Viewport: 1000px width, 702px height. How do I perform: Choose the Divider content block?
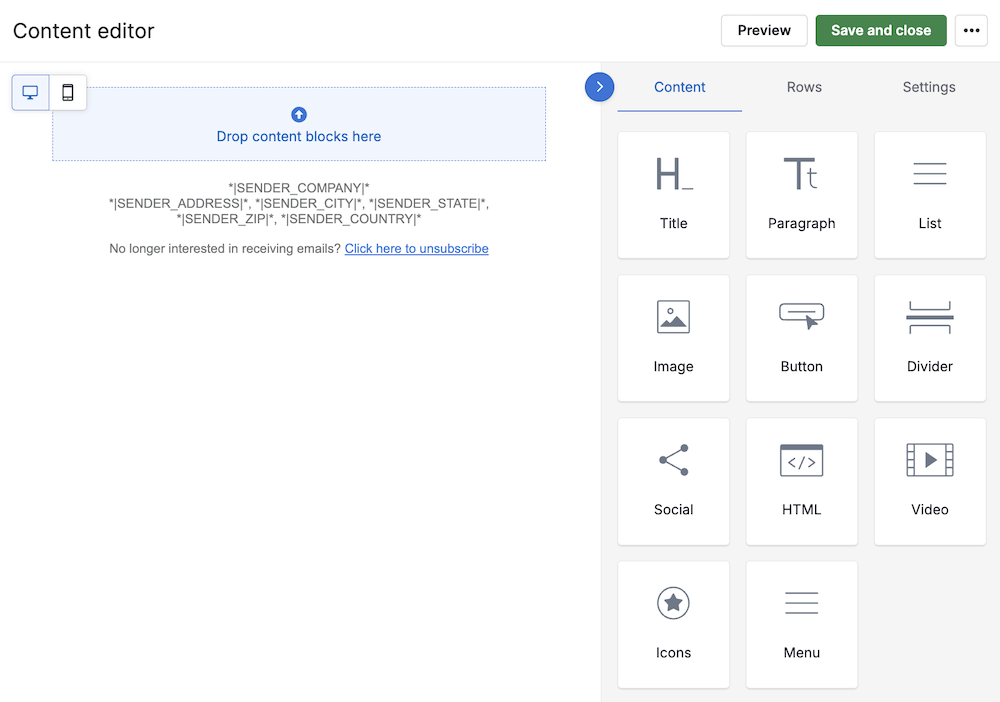[929, 338]
